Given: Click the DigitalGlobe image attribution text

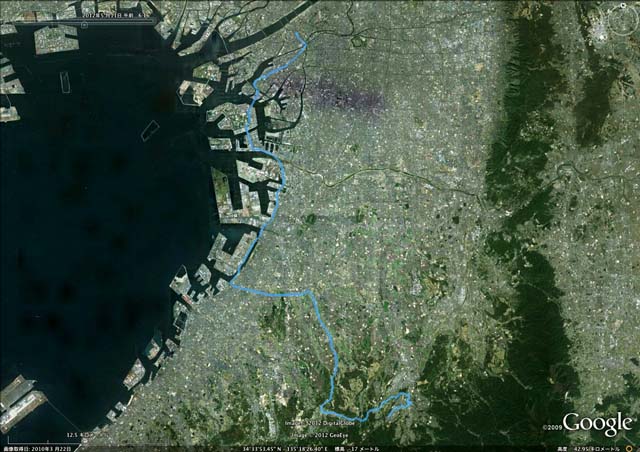Looking at the screenshot, I should click(x=320, y=423).
